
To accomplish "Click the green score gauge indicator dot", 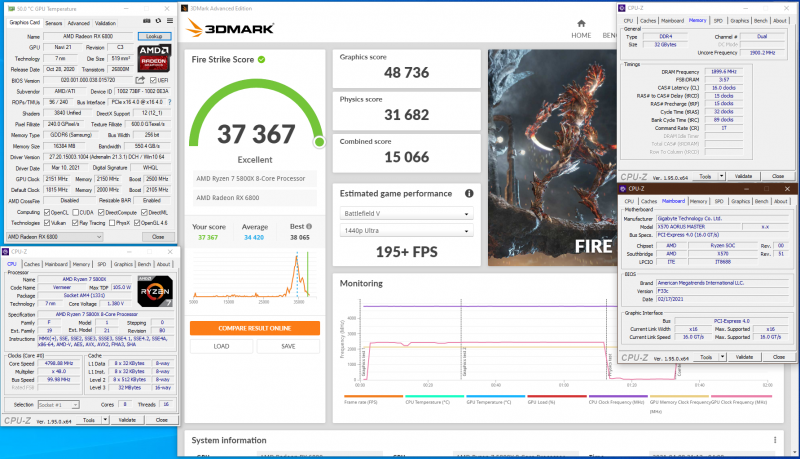I will [x=318, y=143].
